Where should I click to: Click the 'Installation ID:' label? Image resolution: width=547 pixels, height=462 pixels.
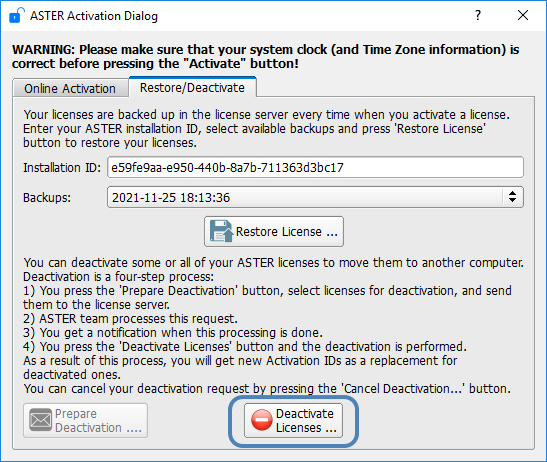(x=62, y=167)
